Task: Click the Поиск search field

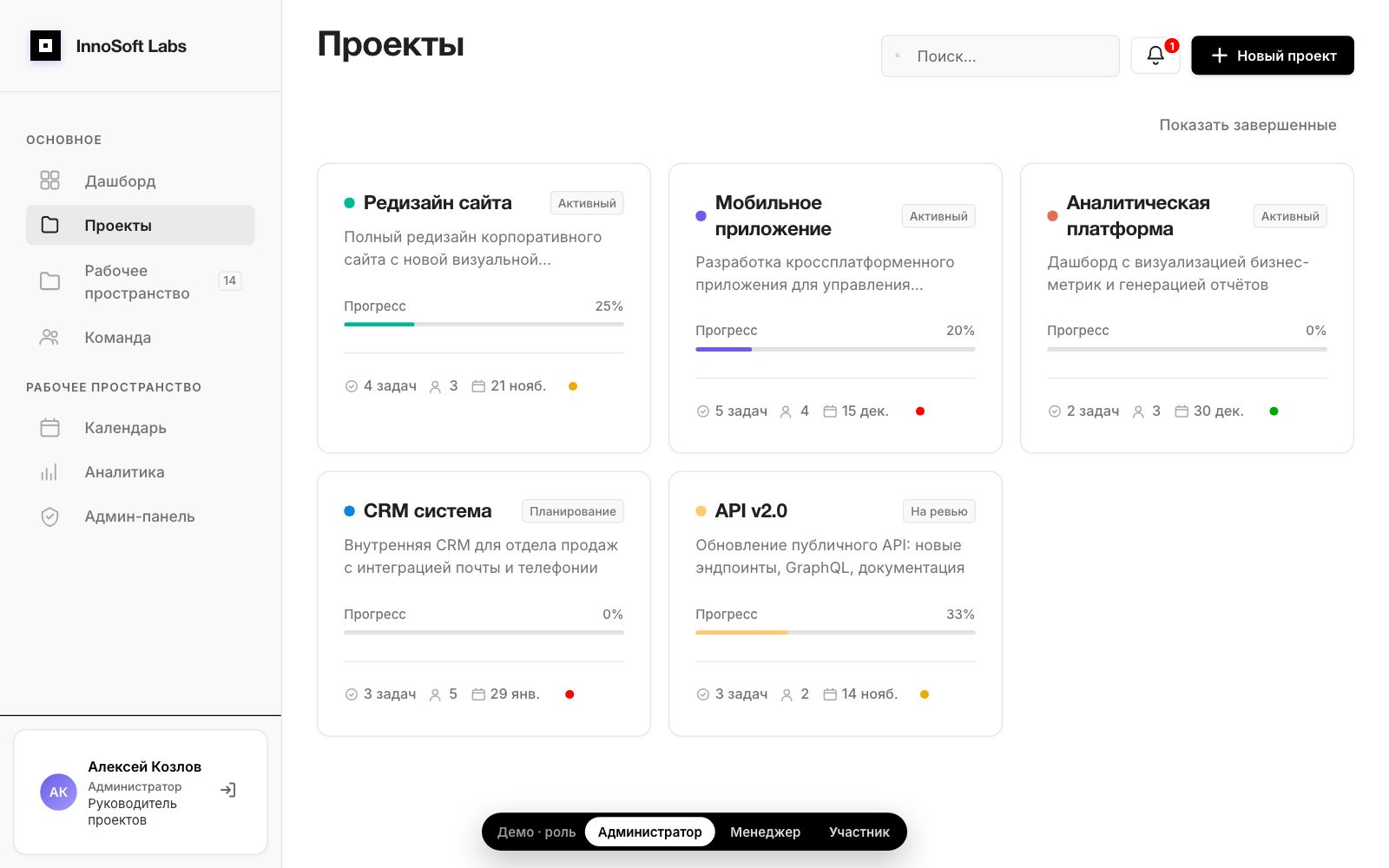Action: click(x=1000, y=56)
